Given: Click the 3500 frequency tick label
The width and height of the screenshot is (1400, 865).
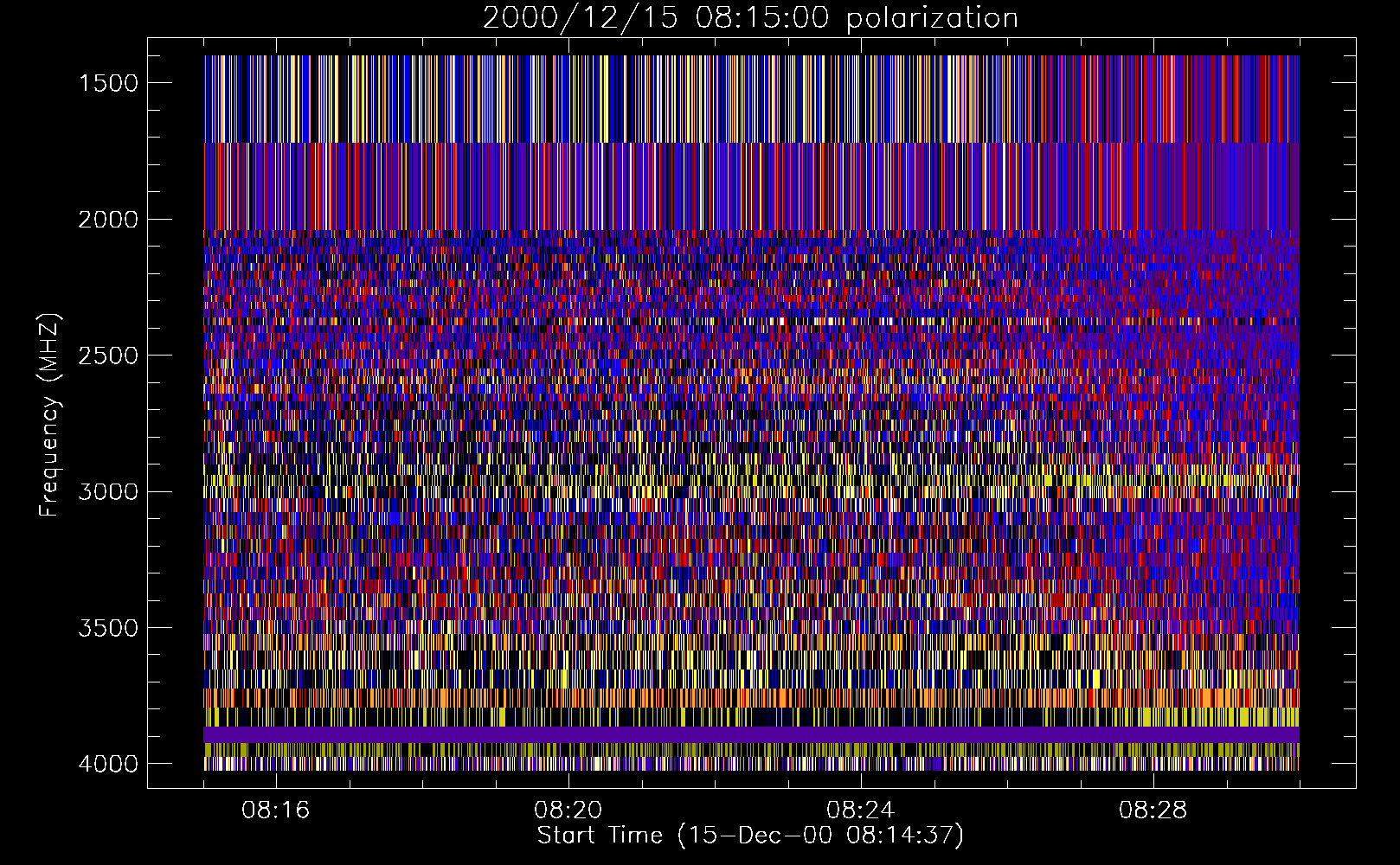Looking at the screenshot, I should coord(108,628).
